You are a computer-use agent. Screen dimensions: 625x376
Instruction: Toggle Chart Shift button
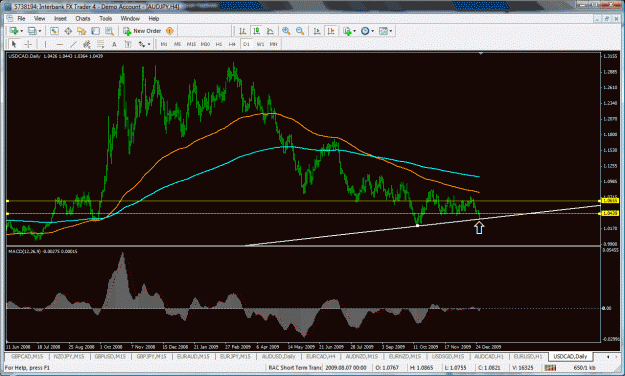pyautogui.click(x=331, y=31)
